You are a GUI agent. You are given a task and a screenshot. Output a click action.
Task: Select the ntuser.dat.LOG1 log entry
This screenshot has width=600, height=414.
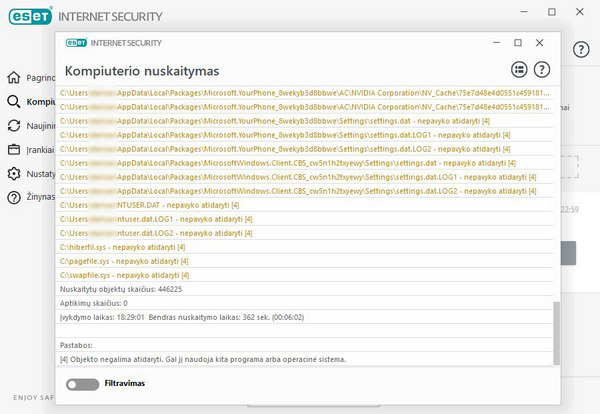coord(160,218)
